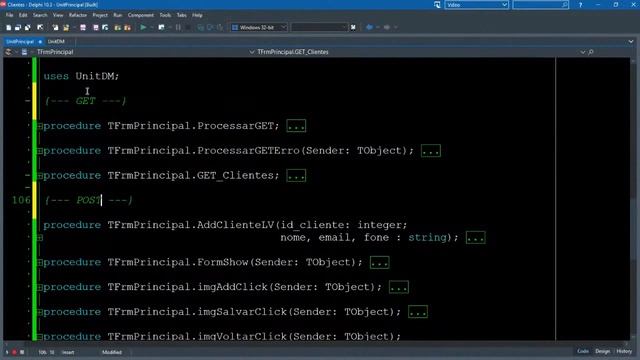This screenshot has width=640, height=360.
Task: Click the code editor vertical scrollbar
Action: tap(633, 198)
